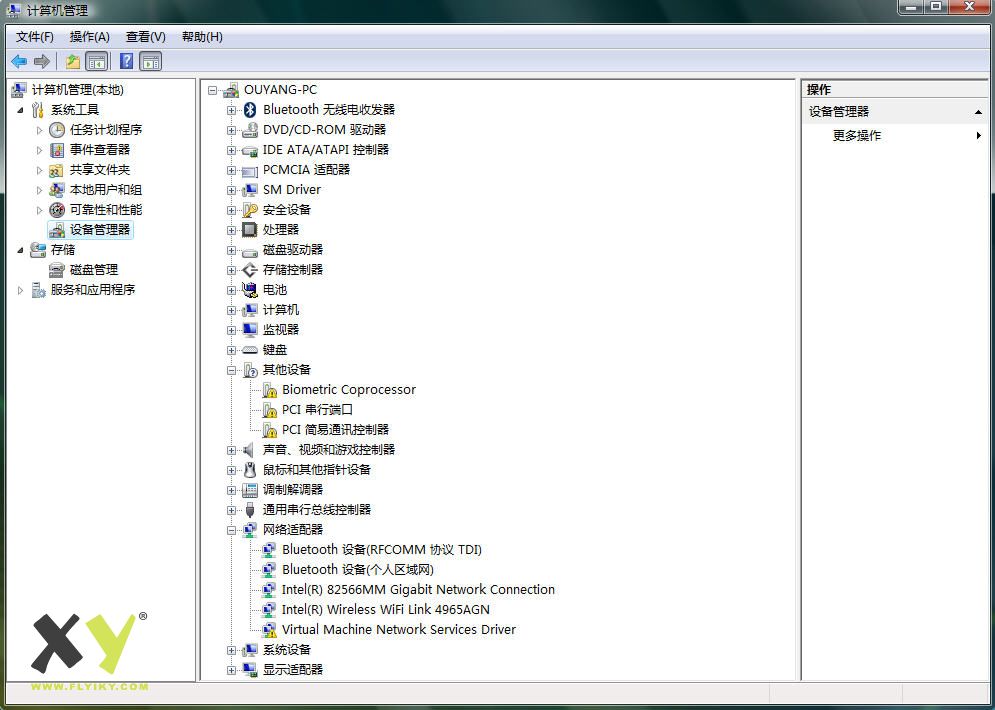Viewport: 995px width, 710px height.
Task: Collapse the OUYANG-PC root node
Action: click(213, 91)
